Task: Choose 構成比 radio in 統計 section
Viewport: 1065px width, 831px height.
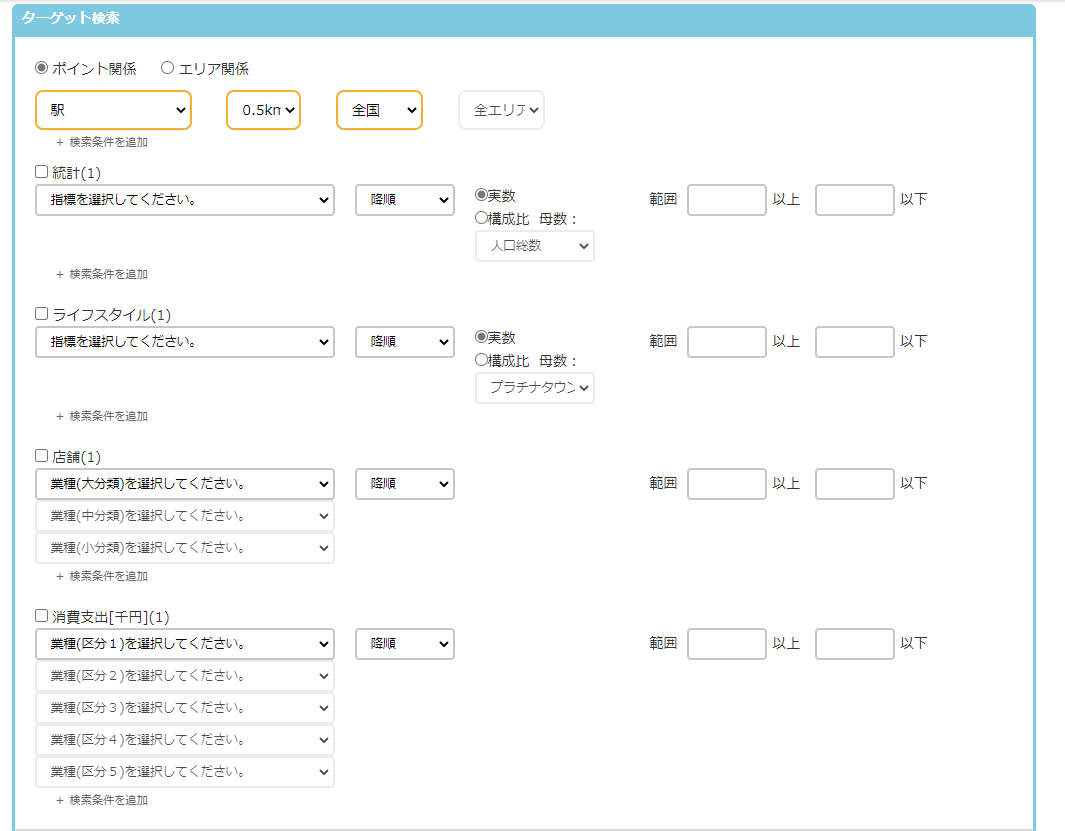Action: (481, 218)
